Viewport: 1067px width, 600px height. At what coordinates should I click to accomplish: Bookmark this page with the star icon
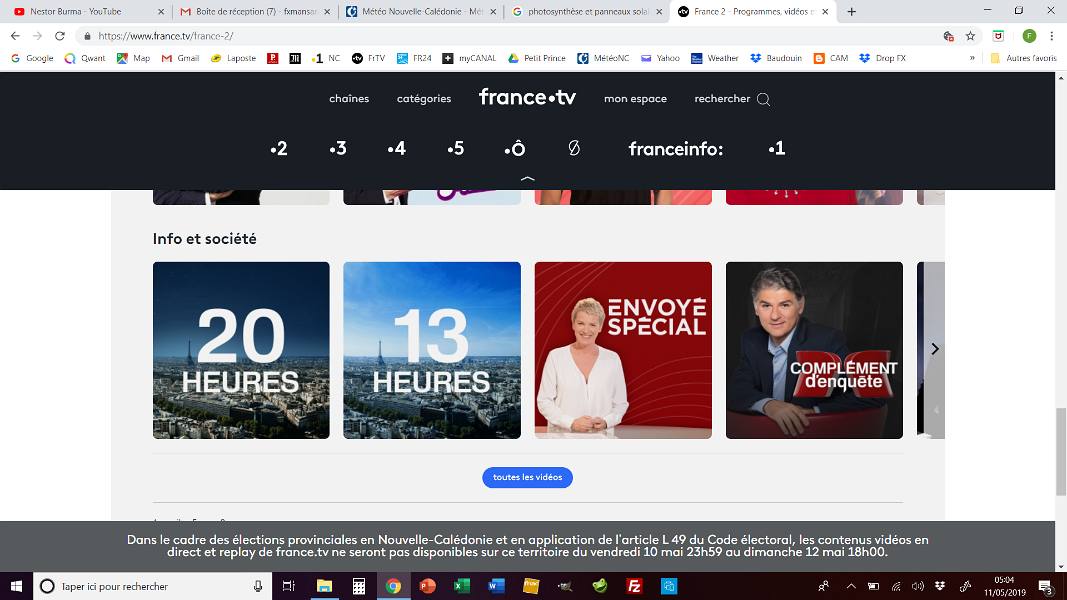coord(970,36)
